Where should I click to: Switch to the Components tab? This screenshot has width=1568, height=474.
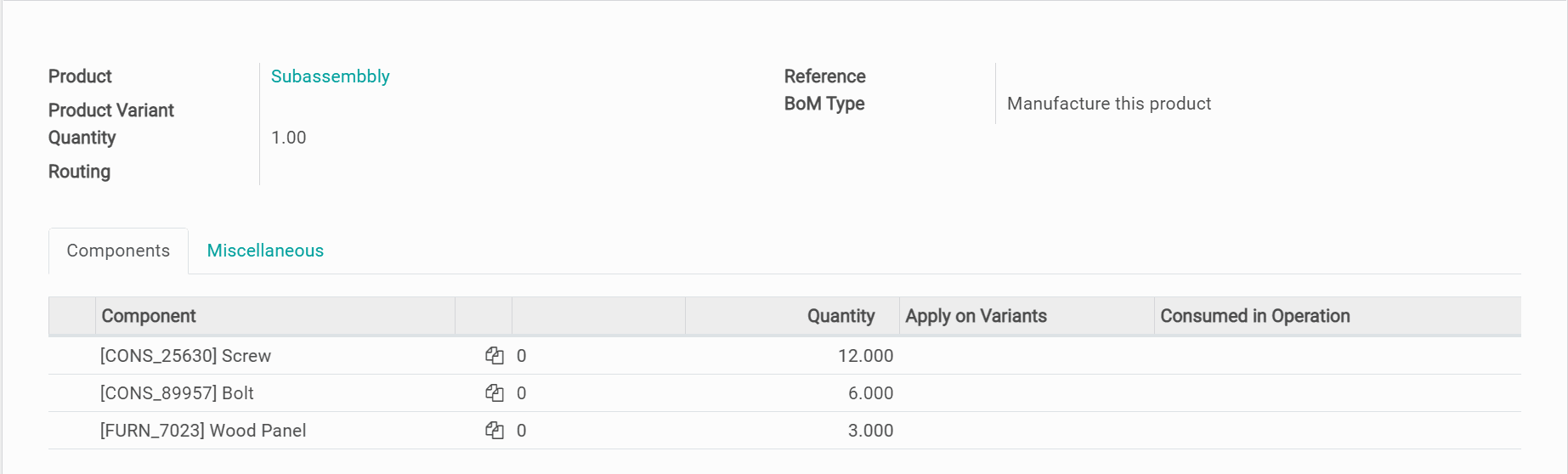coord(118,251)
